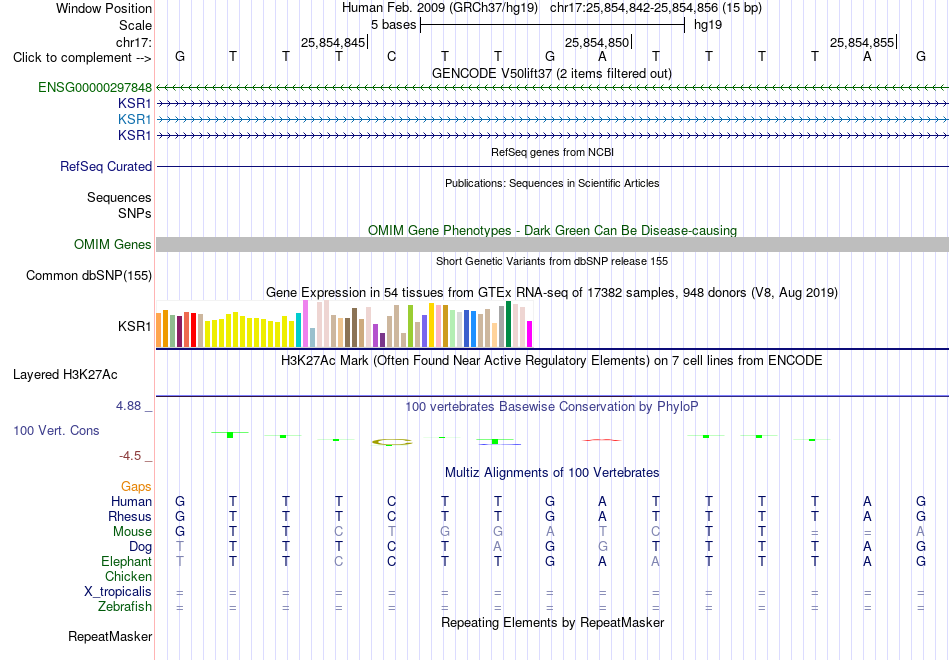The width and height of the screenshot is (950, 660).
Task: Click 'Publications: Sequences in Scientific Articles' title
Action: click(x=552, y=183)
